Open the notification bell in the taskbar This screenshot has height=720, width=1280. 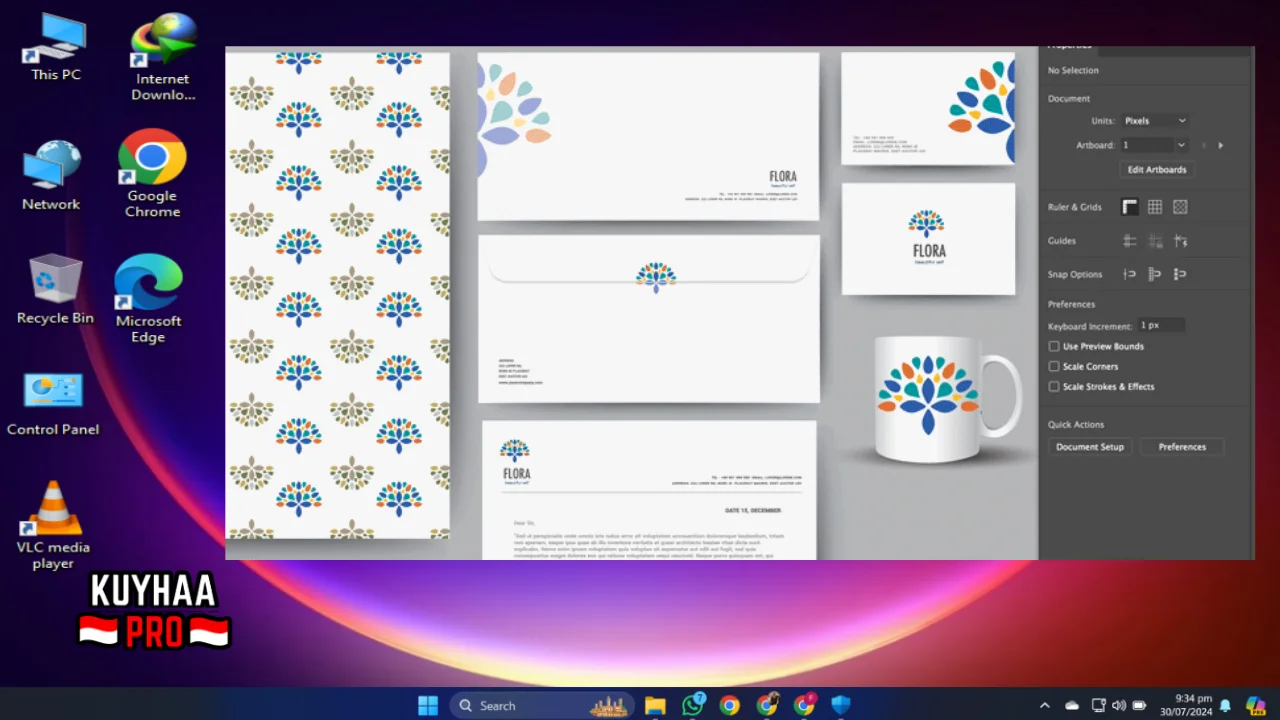(x=1225, y=705)
